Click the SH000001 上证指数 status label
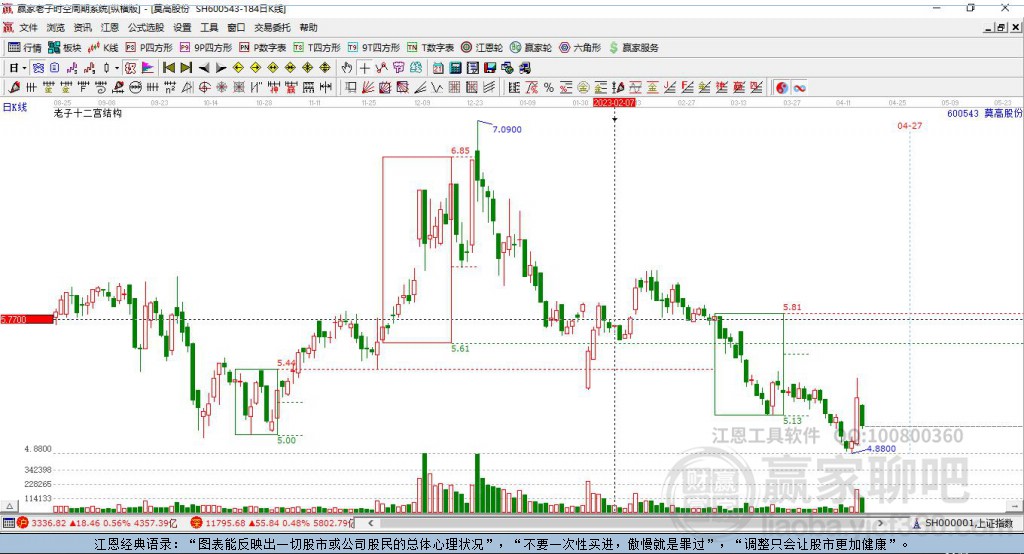1024x554 pixels. tap(963, 523)
